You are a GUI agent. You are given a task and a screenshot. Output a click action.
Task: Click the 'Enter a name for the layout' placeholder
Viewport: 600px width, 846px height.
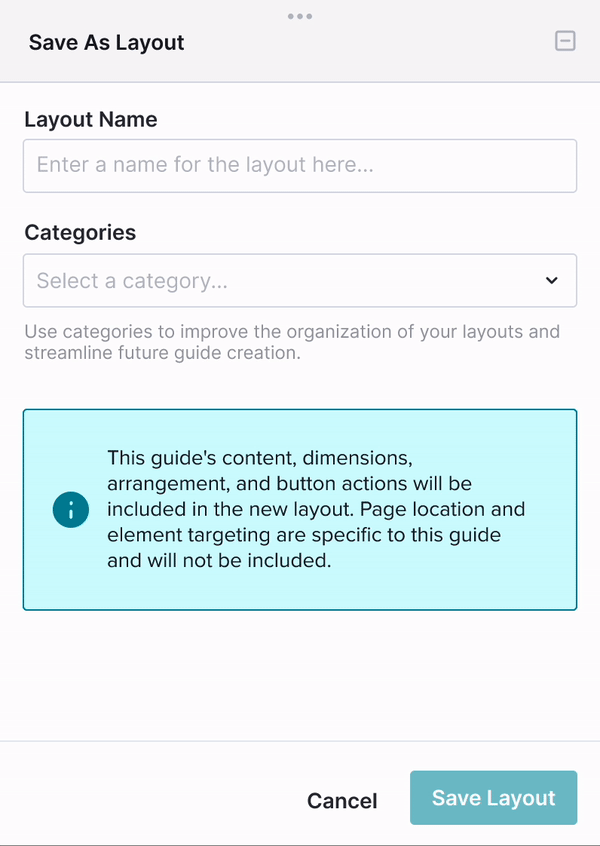point(205,165)
